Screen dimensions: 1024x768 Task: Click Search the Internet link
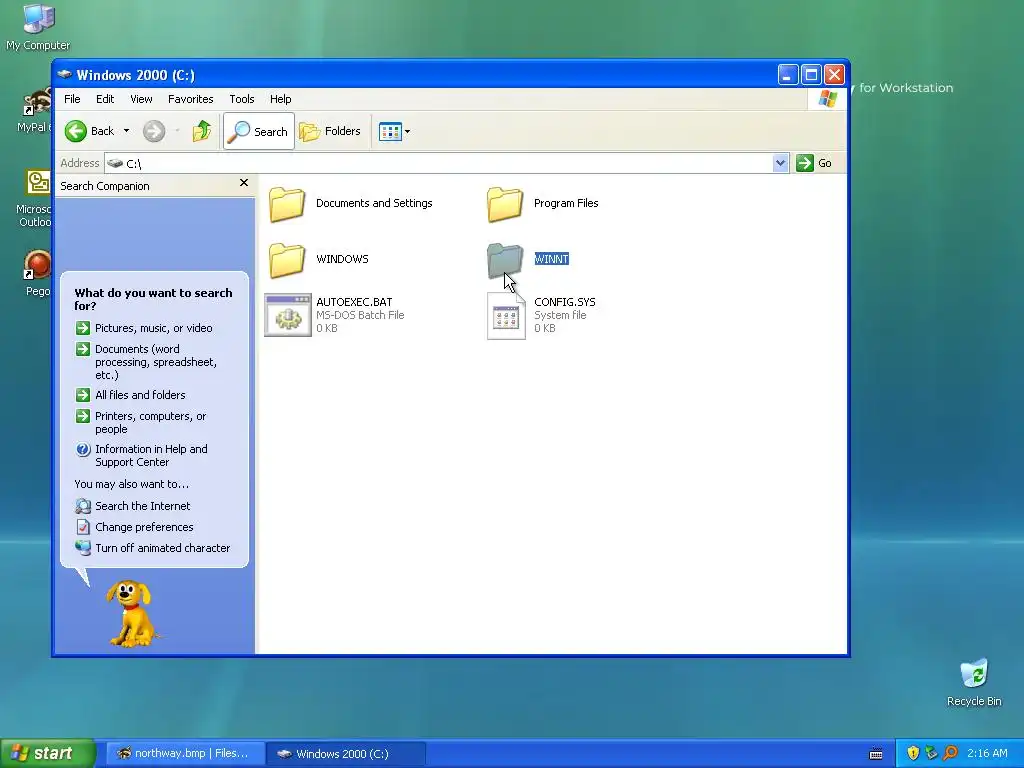point(143,506)
